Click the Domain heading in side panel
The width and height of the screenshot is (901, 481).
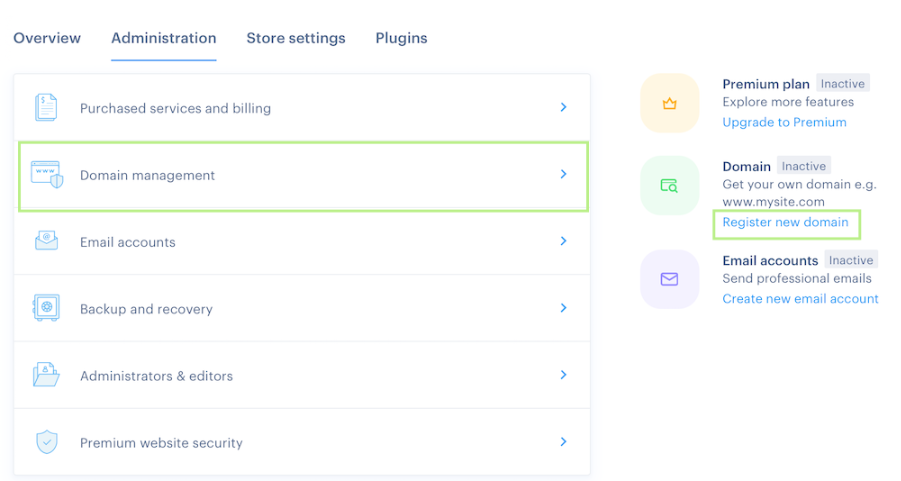746,167
